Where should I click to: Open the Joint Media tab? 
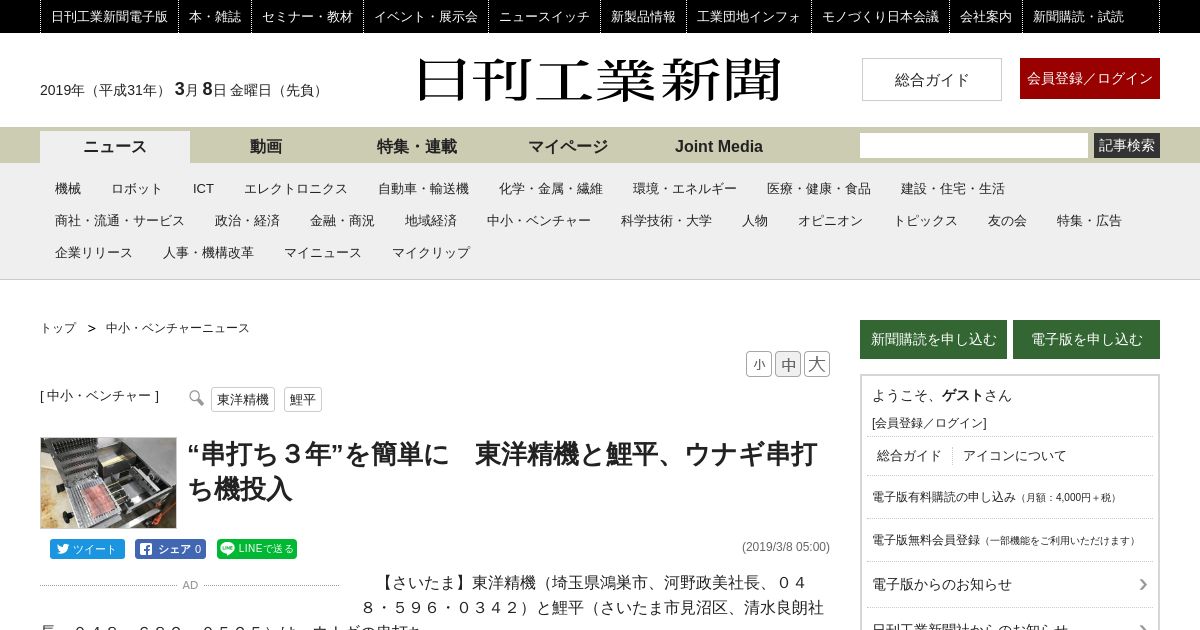719,146
